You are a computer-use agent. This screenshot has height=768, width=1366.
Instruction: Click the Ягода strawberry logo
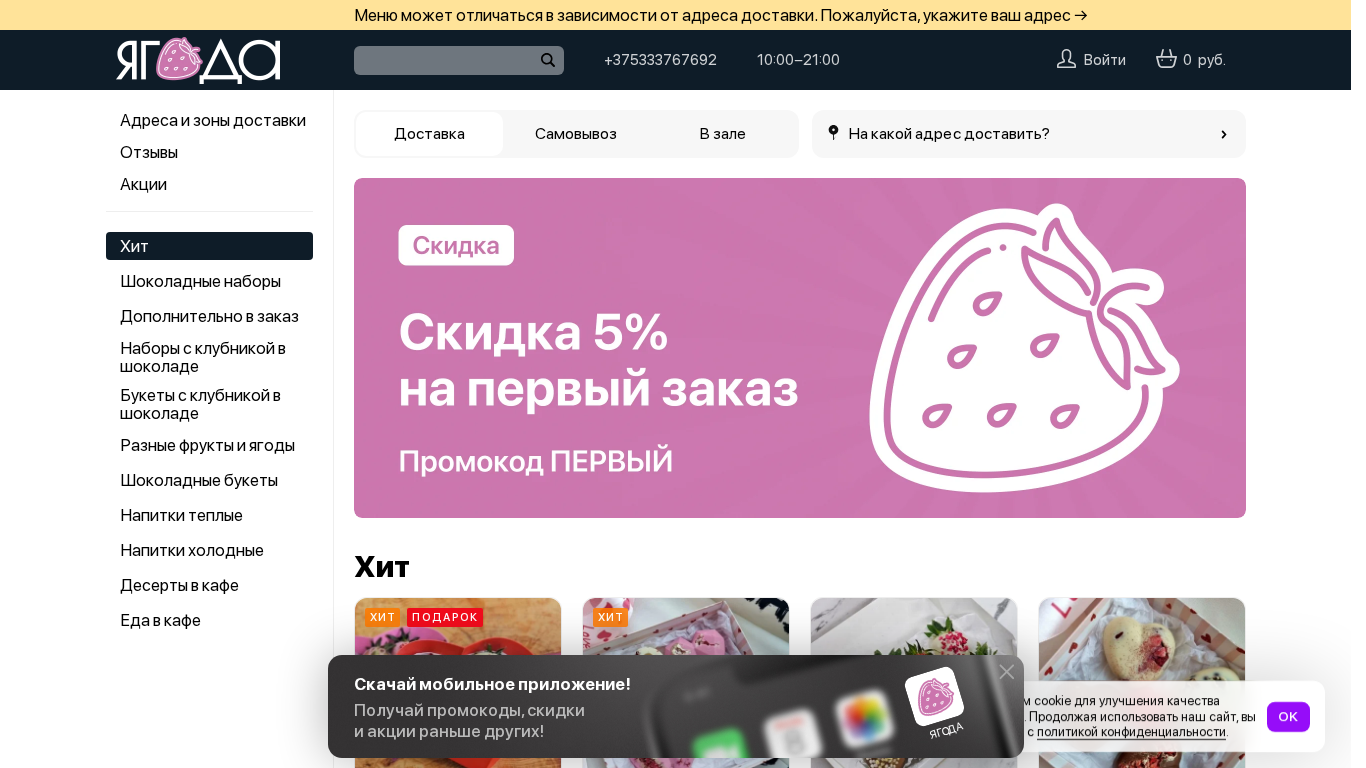click(198, 60)
